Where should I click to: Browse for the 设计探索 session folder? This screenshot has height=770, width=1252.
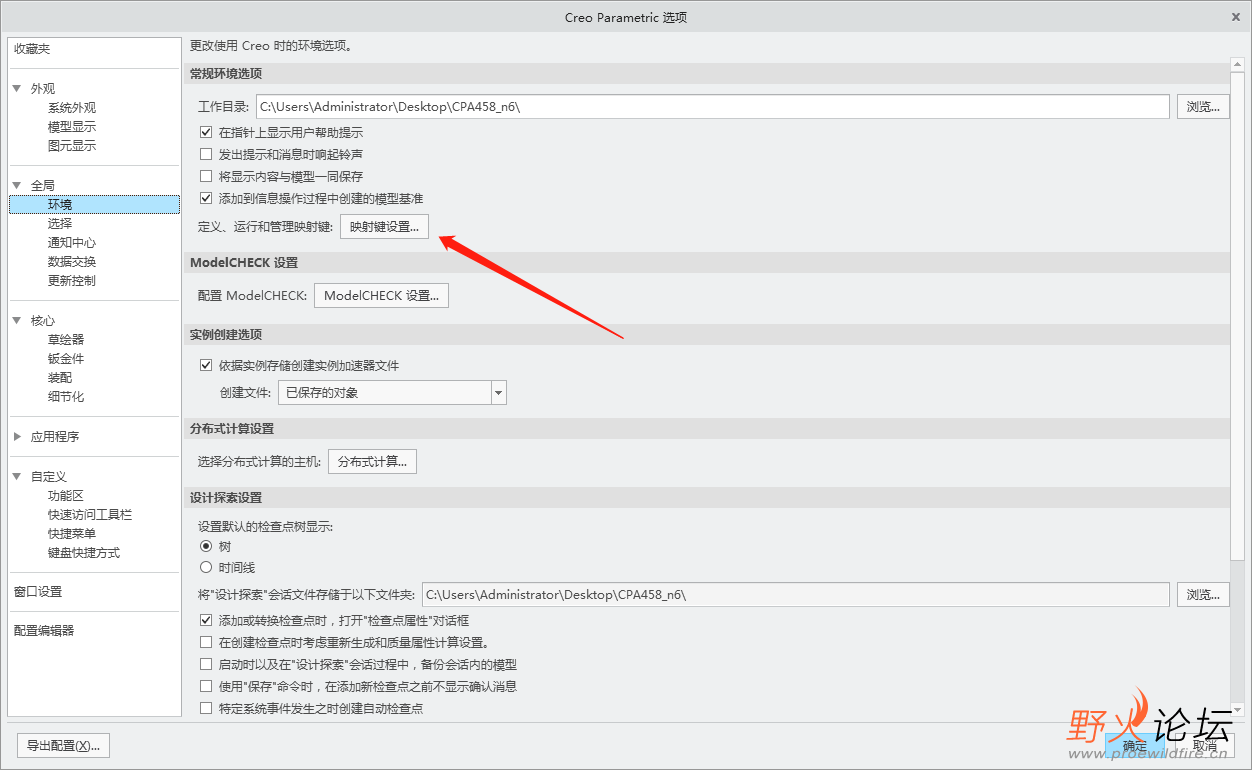[1203, 594]
